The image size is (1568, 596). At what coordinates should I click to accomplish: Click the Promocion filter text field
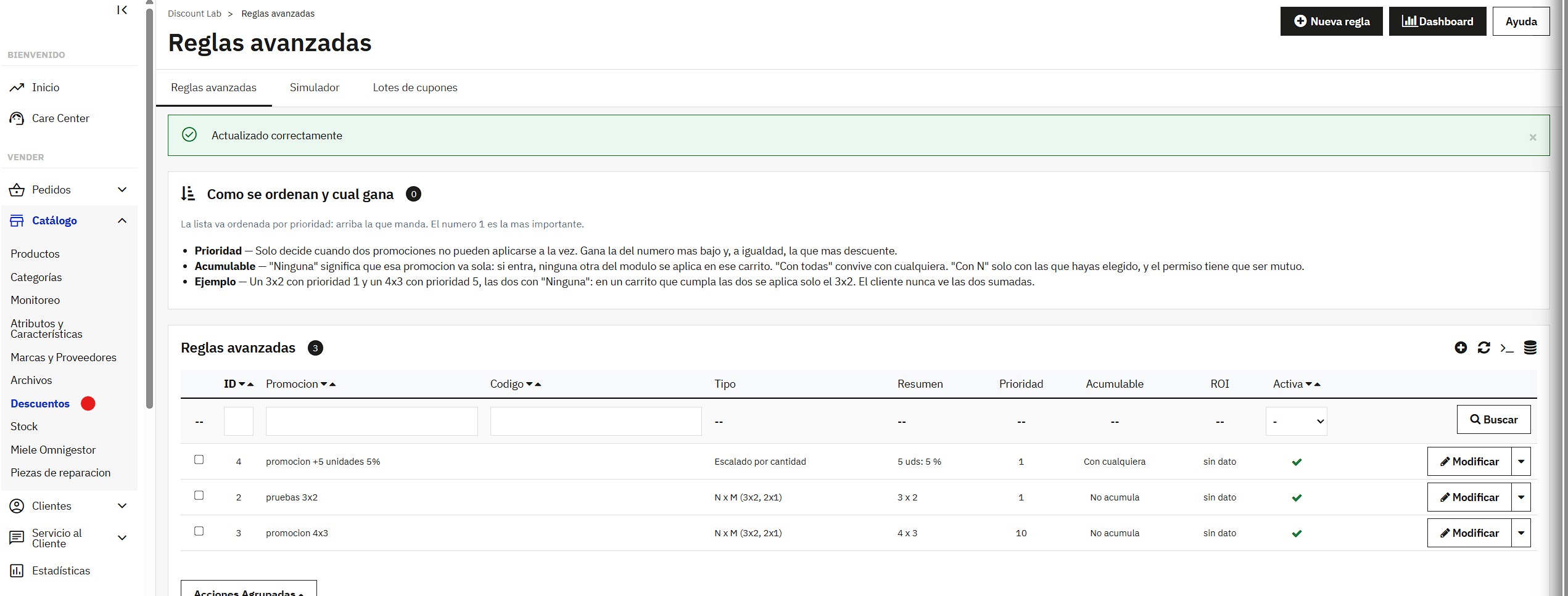coord(372,422)
